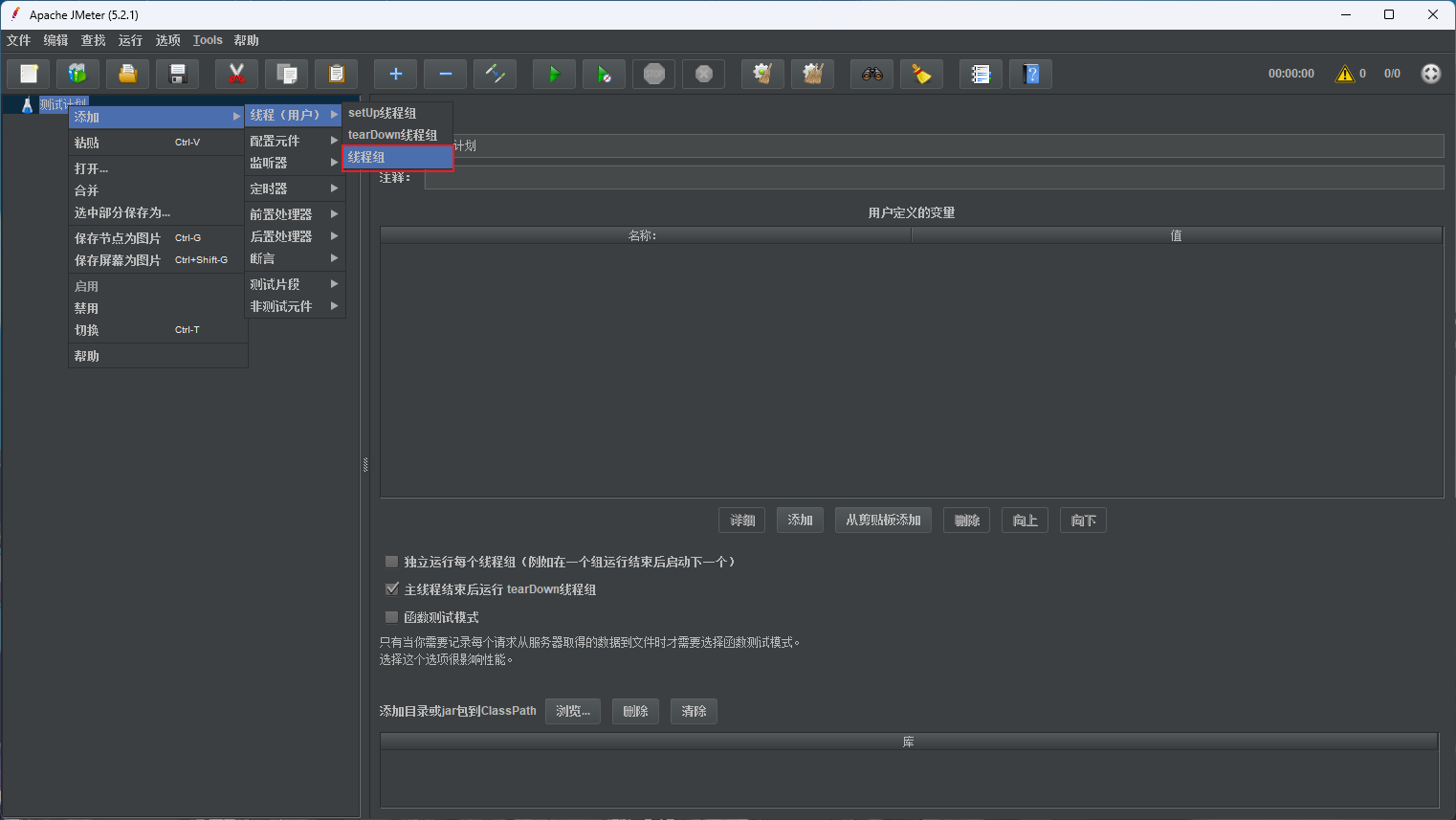This screenshot has height=820, width=1456.
Task: Click Start no pauses icon
Action: [x=605, y=74]
